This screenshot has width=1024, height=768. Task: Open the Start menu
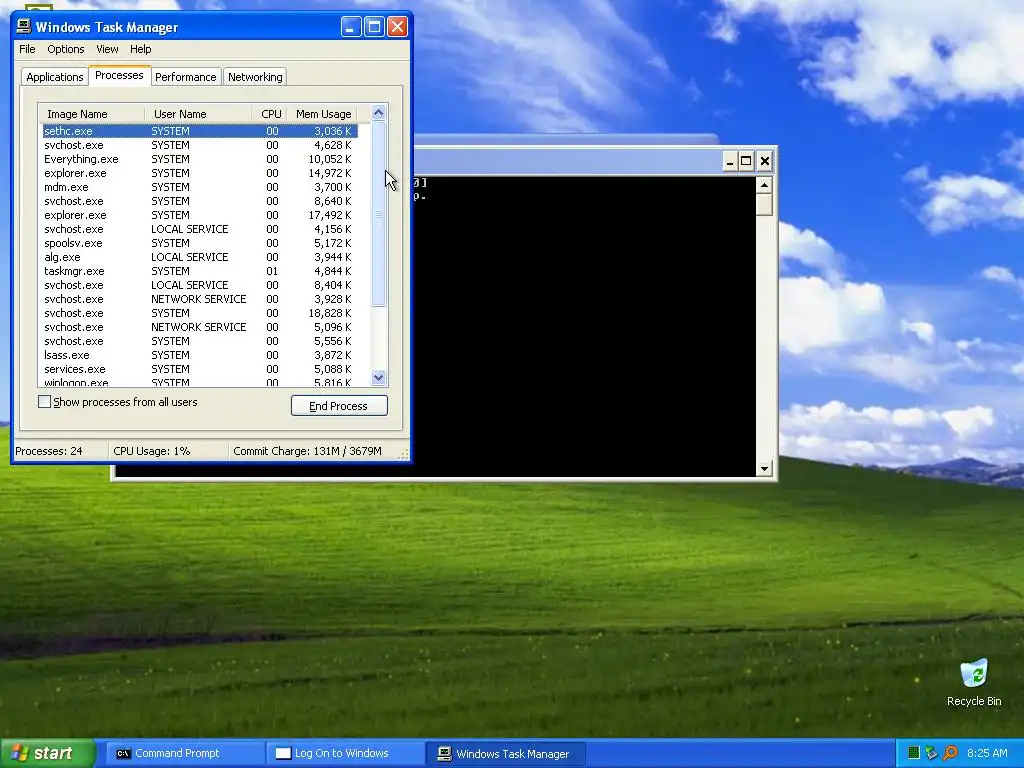[47, 753]
